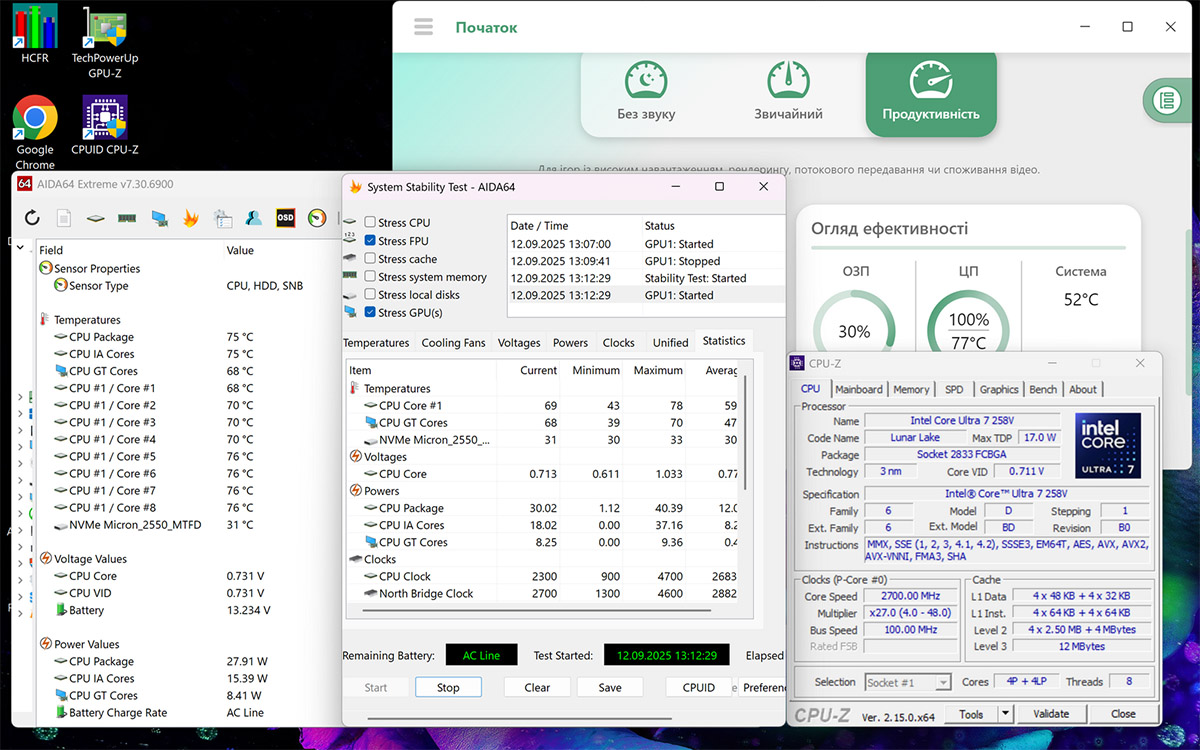Click the AIDA64 red 64 title bar icon
Image resolution: width=1200 pixels, height=750 pixels.
tap(25, 185)
